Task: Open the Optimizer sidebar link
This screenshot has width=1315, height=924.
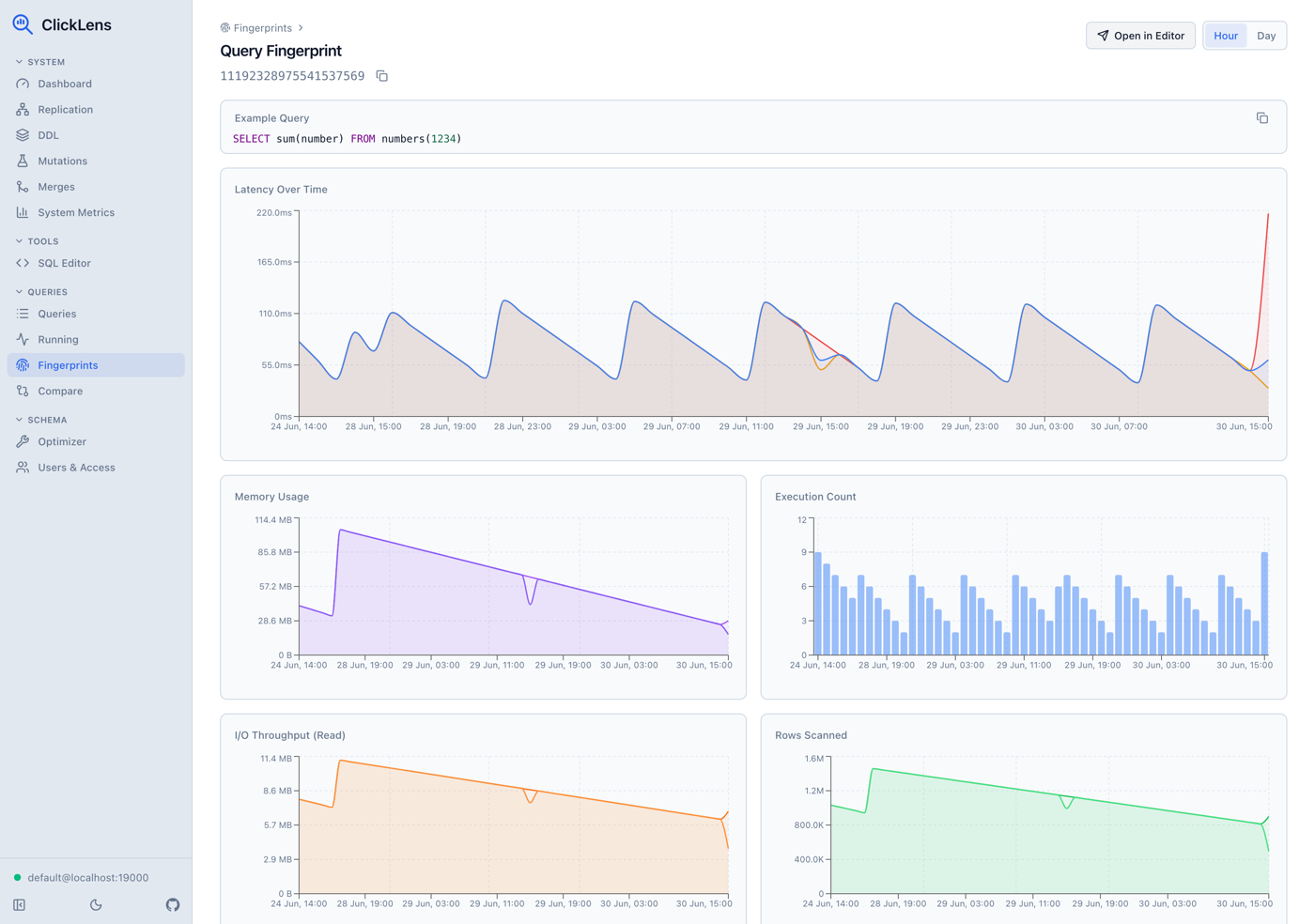Action: tap(96, 441)
